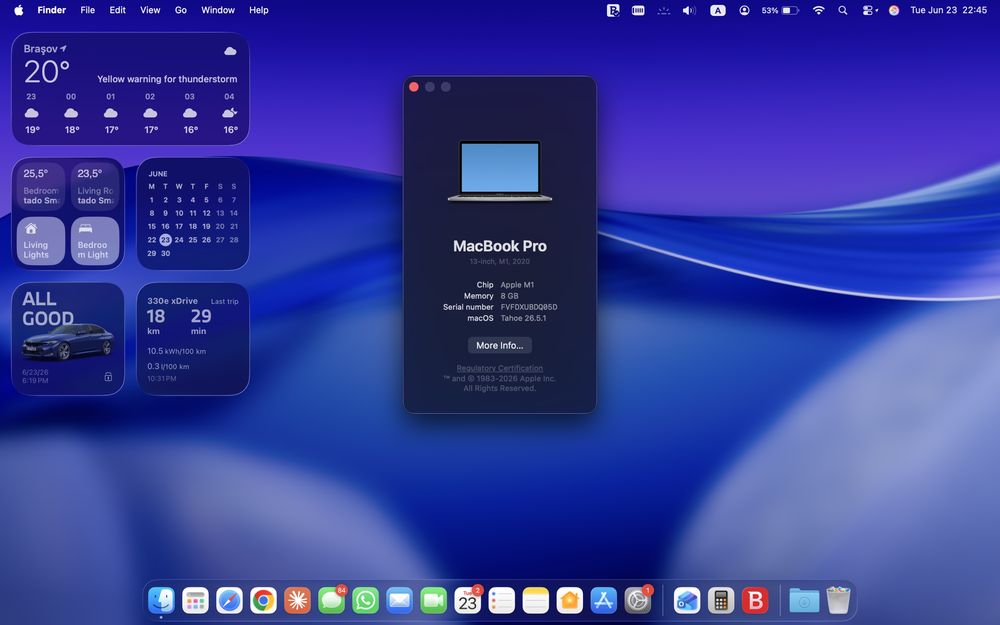Open the Apple menu

(x=18, y=10)
